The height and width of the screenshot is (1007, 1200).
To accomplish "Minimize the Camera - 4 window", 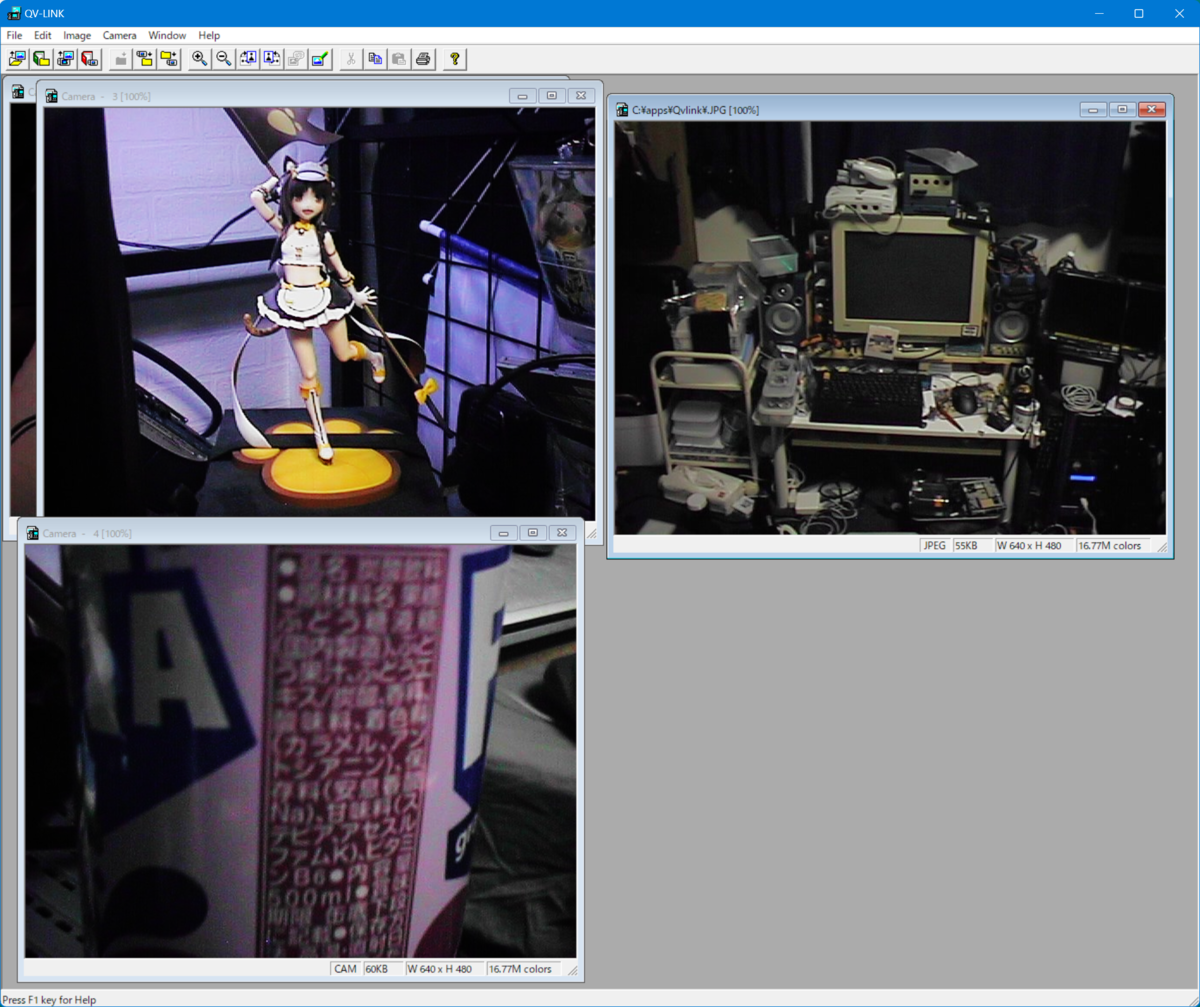I will [504, 533].
